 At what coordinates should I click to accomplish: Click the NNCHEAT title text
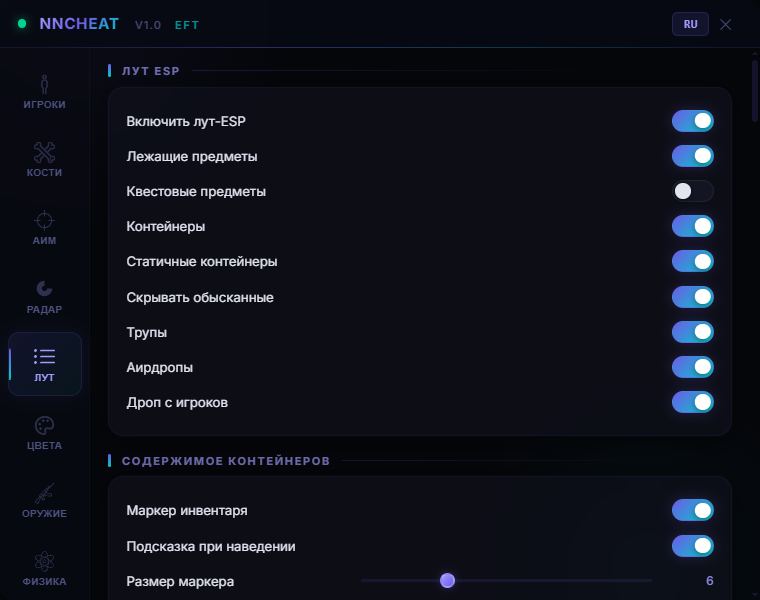pos(79,24)
